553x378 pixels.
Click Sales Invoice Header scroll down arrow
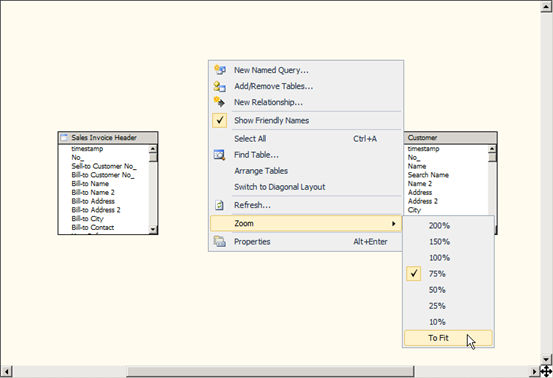pos(153,229)
